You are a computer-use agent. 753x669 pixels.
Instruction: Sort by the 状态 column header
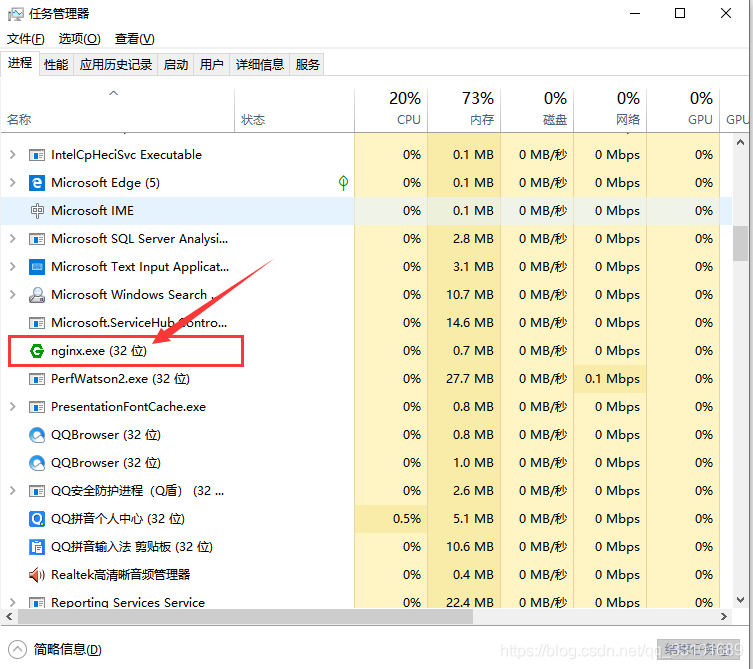(294, 110)
